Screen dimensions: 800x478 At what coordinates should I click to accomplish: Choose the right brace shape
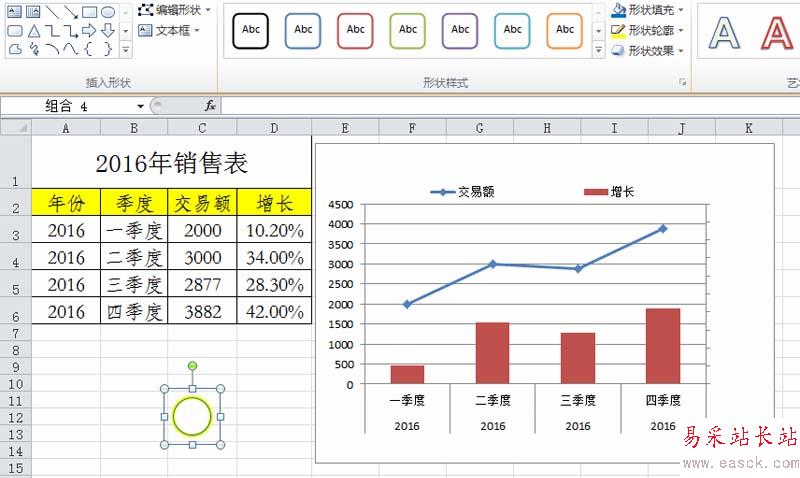108,49
